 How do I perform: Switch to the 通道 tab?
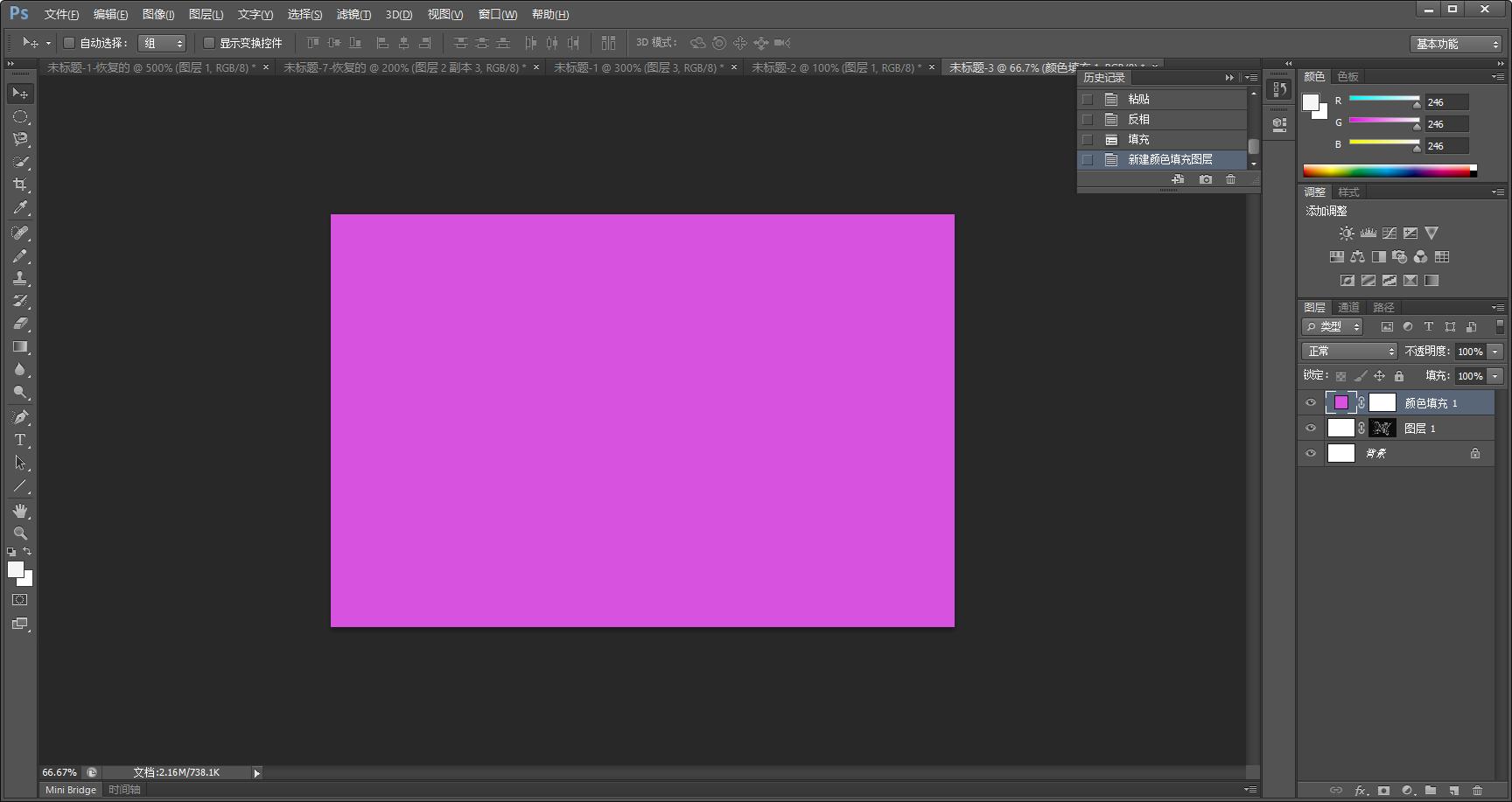click(1348, 307)
